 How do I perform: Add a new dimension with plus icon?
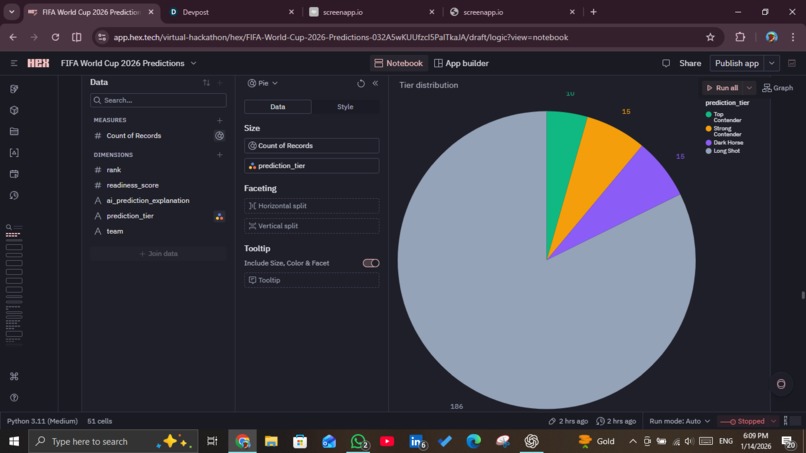(x=219, y=155)
